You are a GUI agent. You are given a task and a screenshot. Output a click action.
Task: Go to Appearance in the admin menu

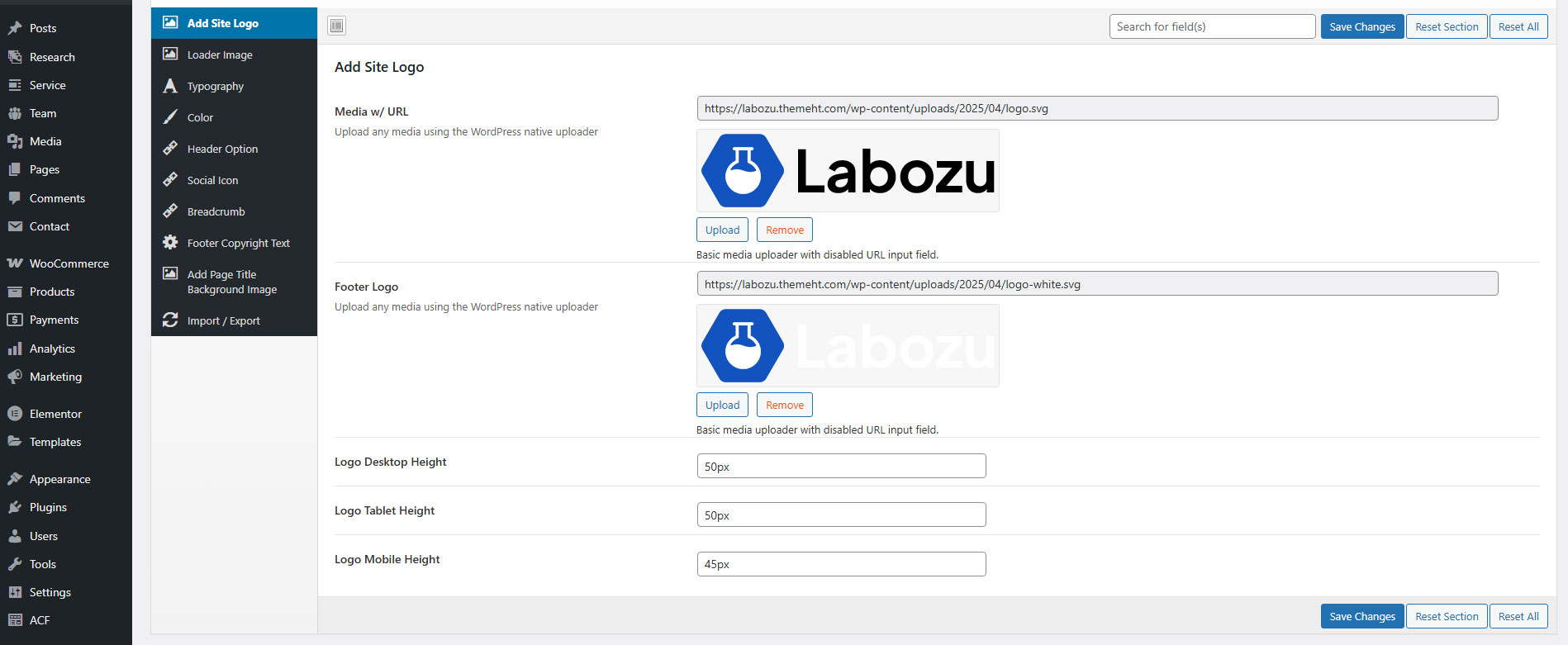point(59,479)
